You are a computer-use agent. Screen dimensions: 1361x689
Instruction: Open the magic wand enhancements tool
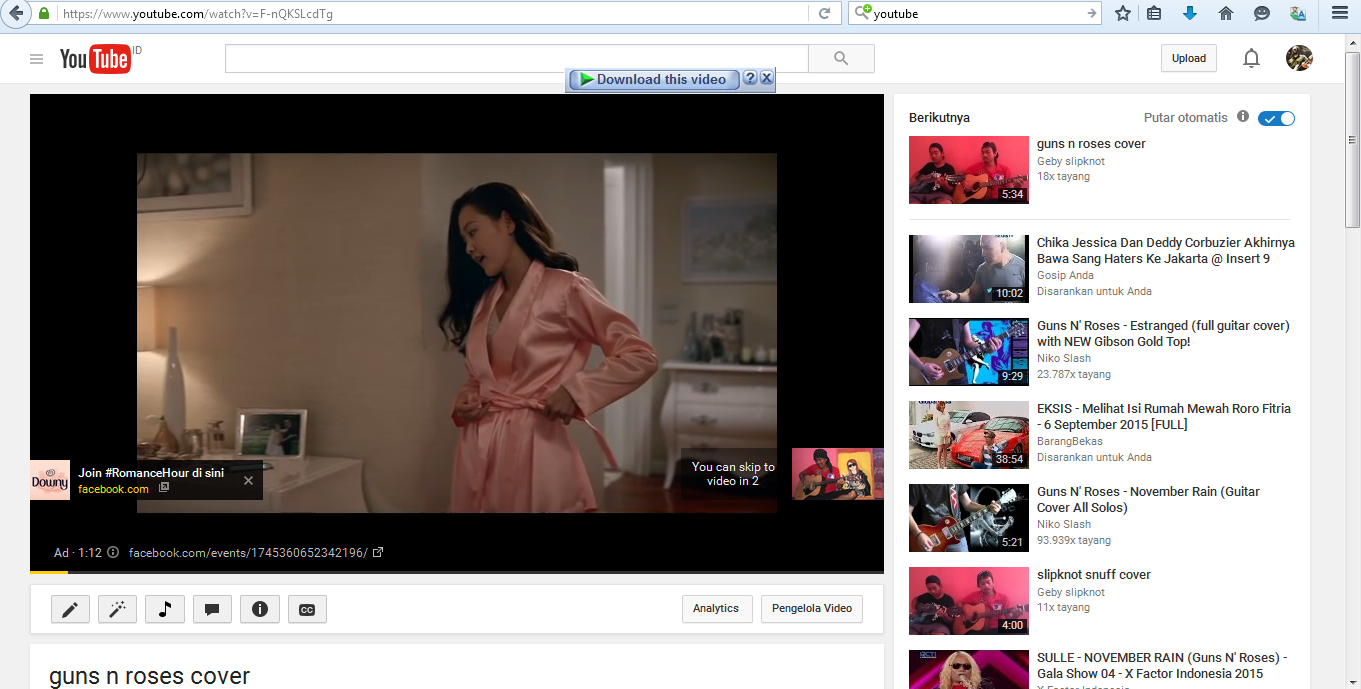[117, 609]
